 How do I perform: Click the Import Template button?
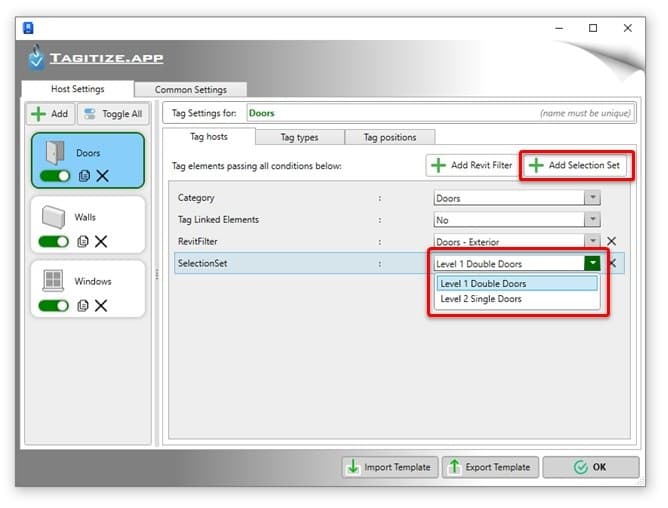pyautogui.click(x=390, y=467)
